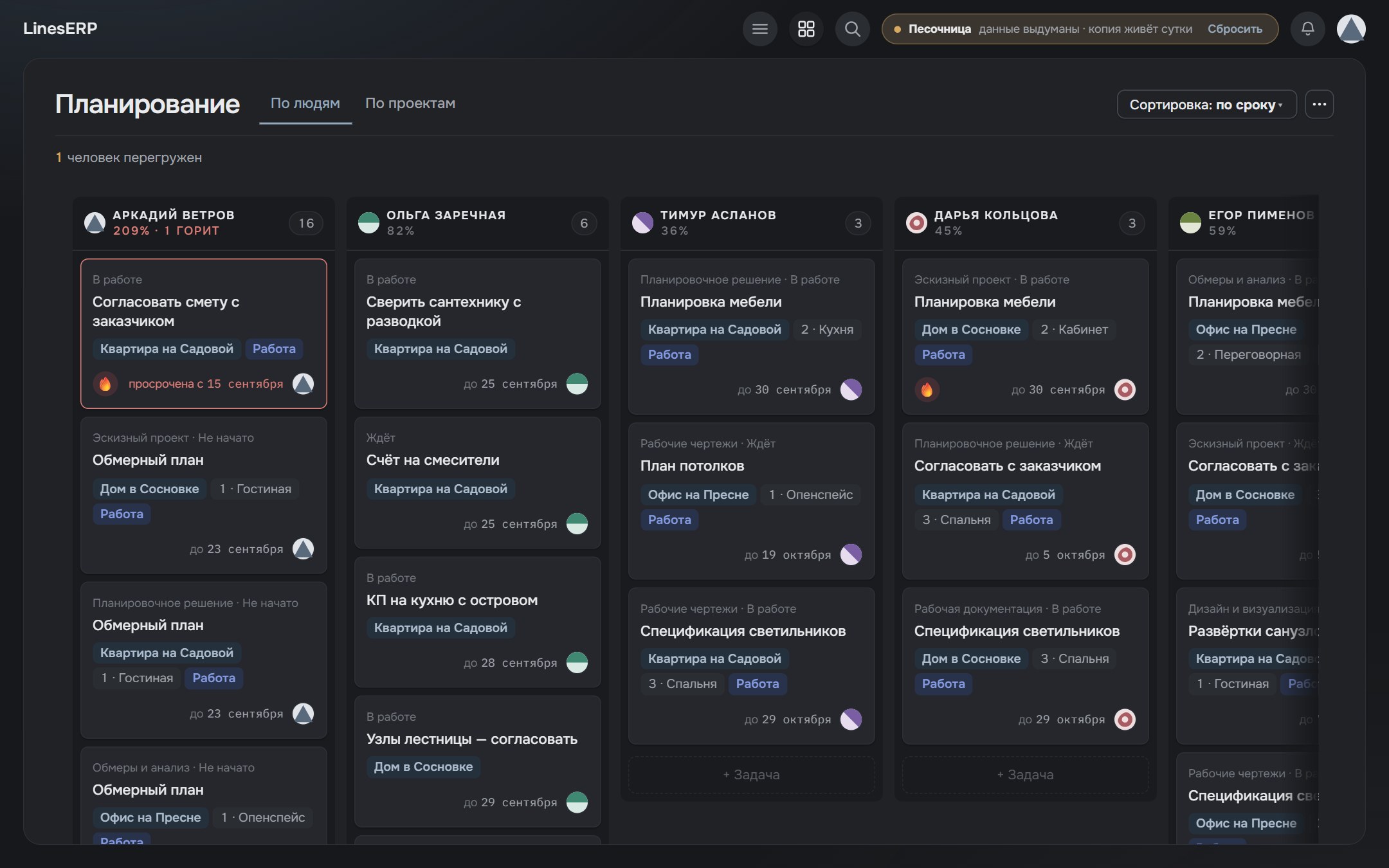The image size is (1389, 868).
Task: Click просрочена с 15 сентября label
Action: [206, 384]
